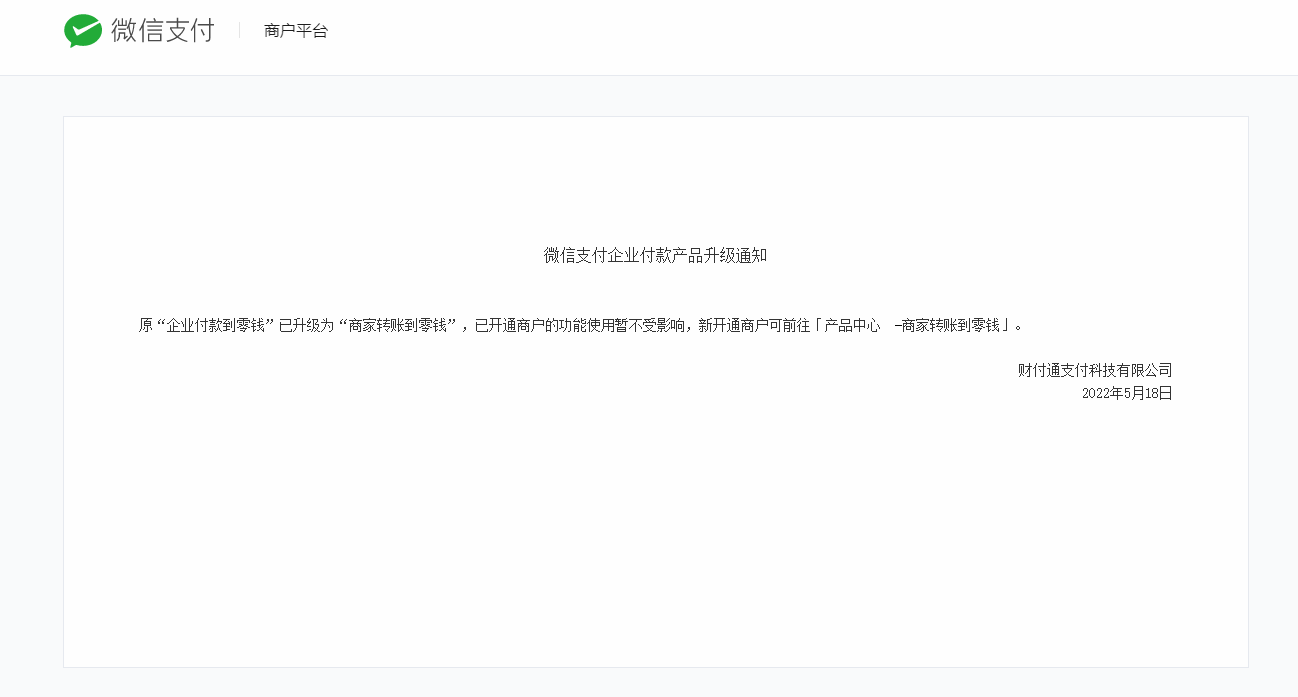Go to 产品中心 mentioned in the notice

click(852, 326)
